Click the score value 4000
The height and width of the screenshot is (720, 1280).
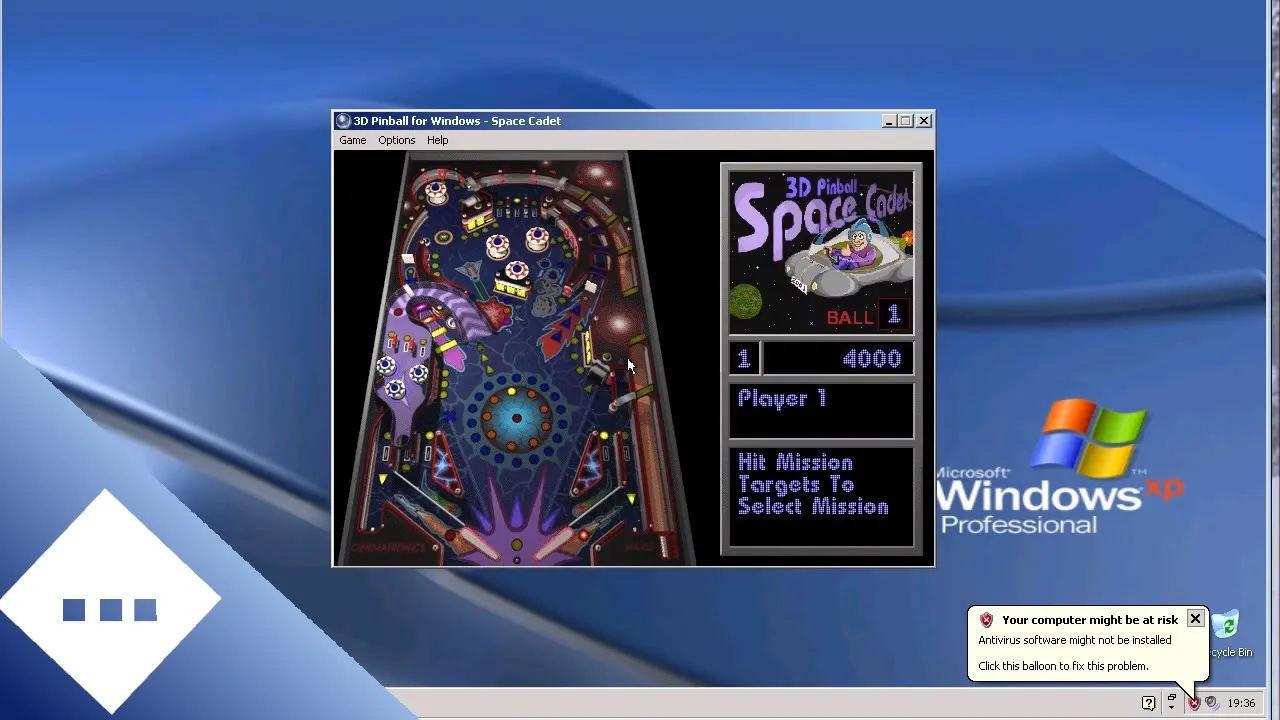click(871, 359)
